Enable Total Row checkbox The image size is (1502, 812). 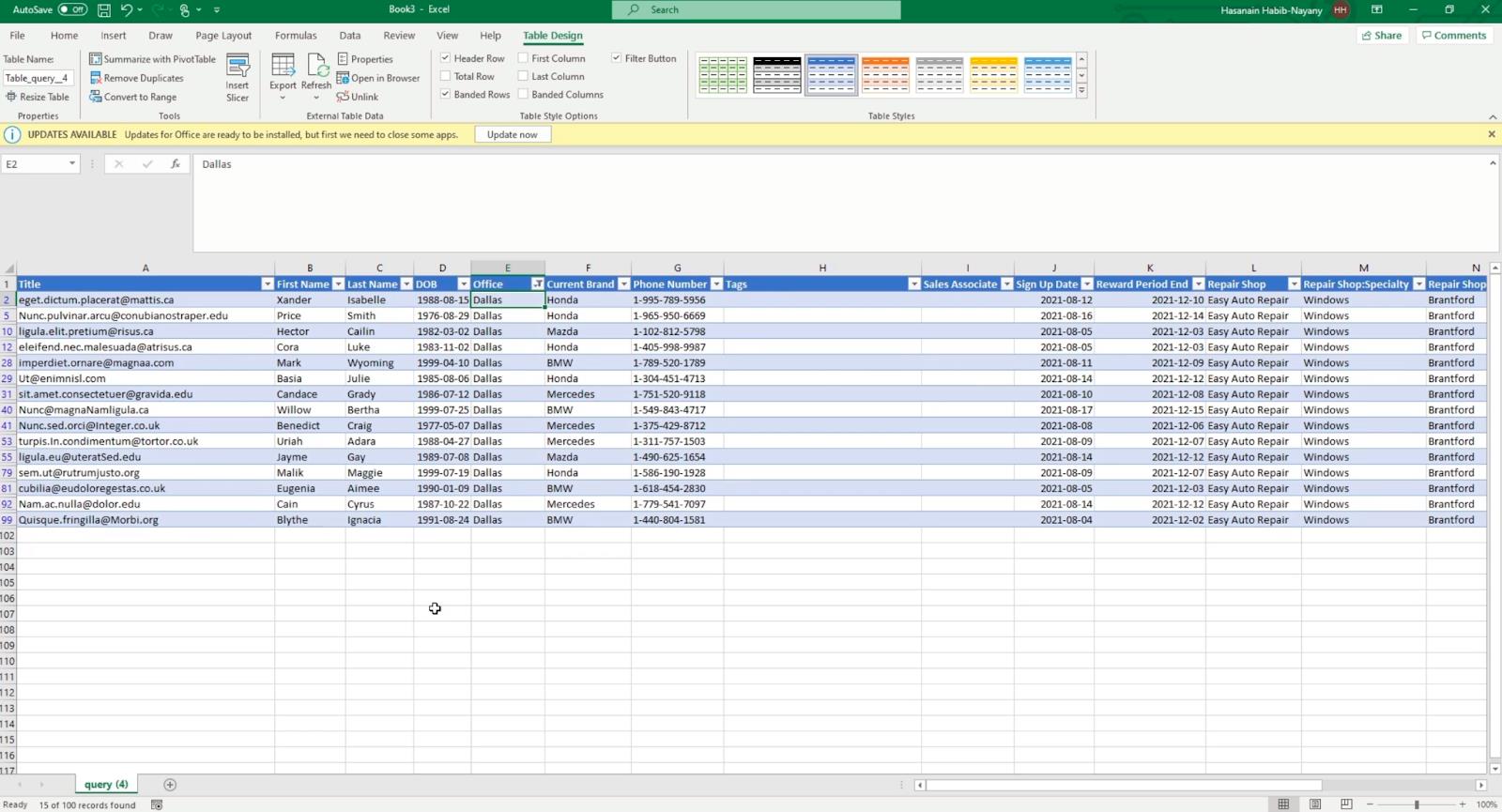pyautogui.click(x=446, y=76)
